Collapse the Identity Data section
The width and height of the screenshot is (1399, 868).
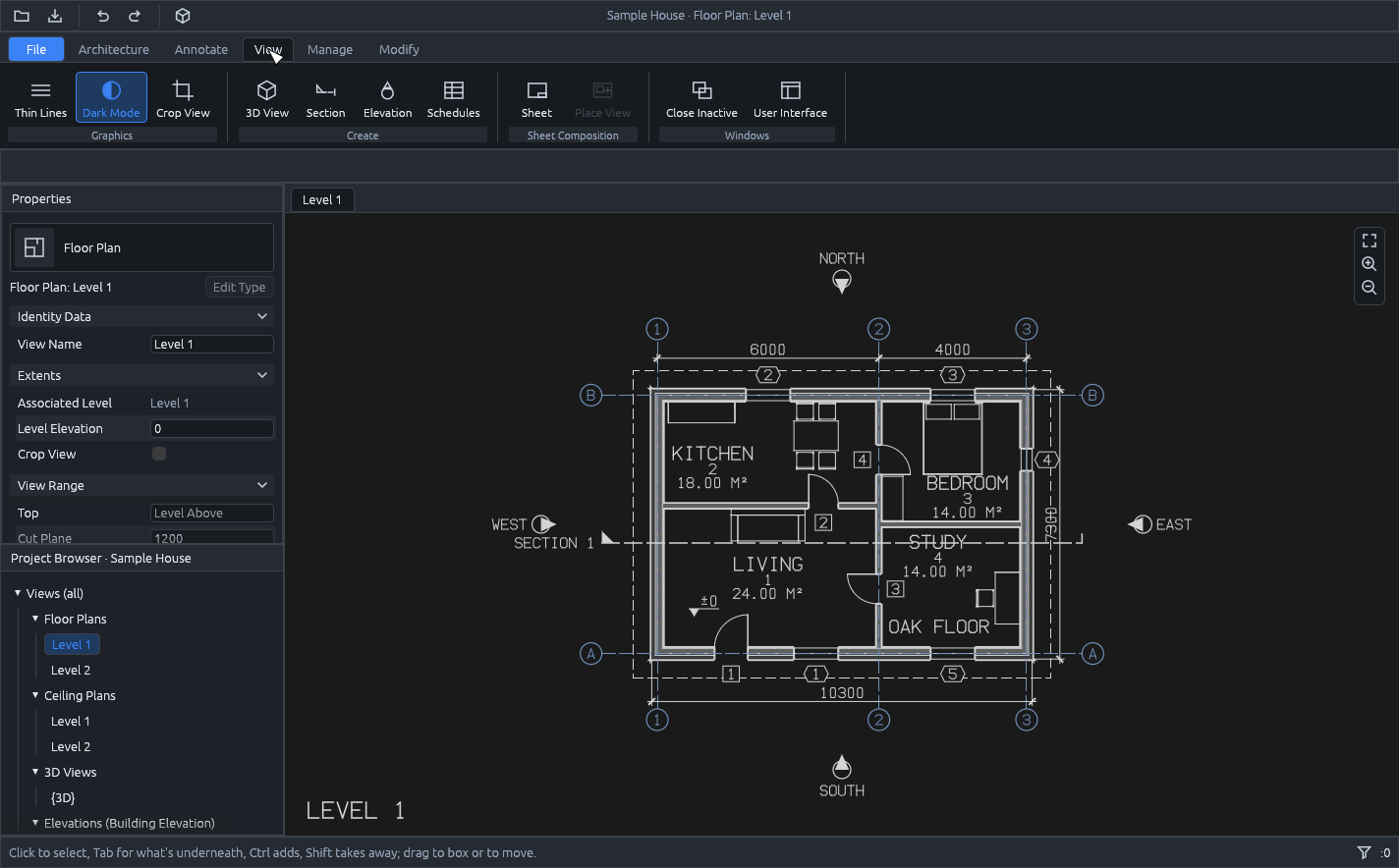point(141,316)
